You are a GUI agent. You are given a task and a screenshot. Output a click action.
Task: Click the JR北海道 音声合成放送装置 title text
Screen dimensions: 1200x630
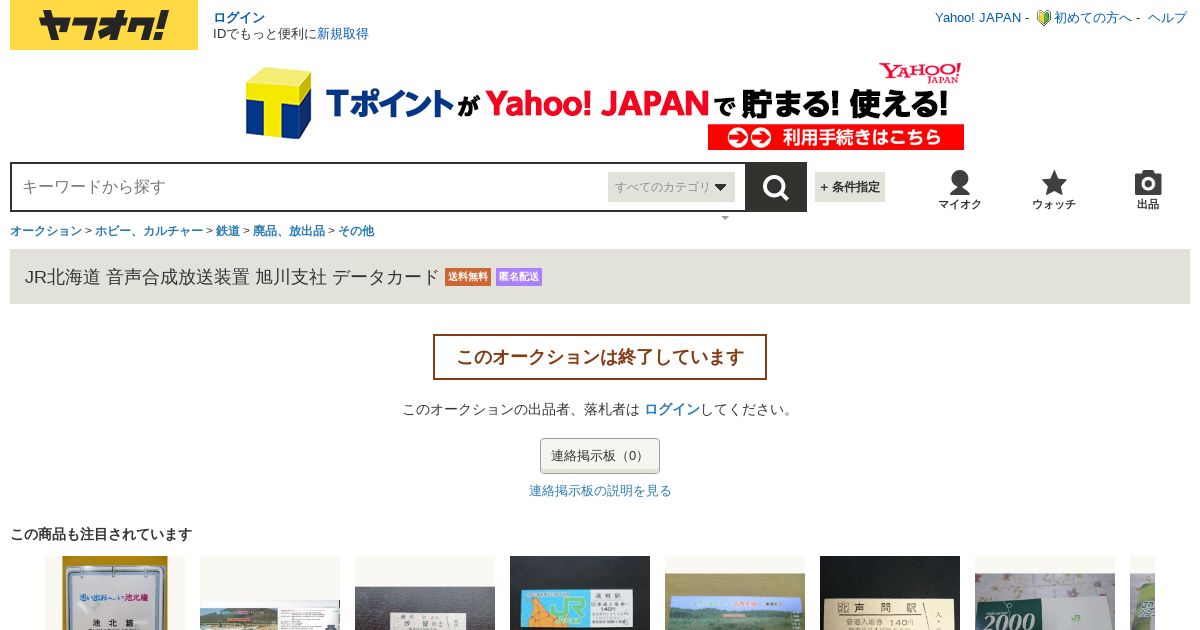[232, 277]
